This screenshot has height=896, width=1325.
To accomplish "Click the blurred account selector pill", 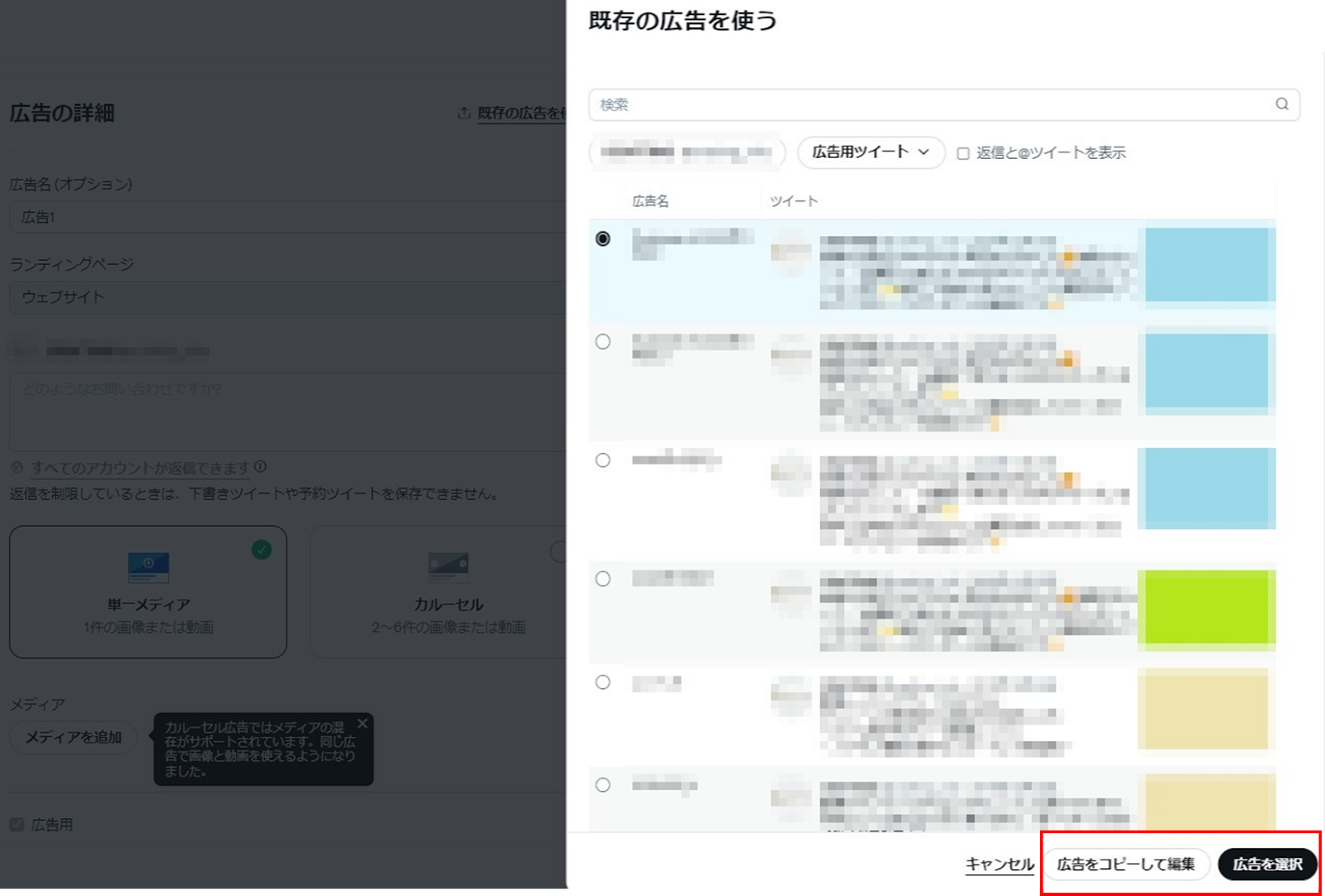I will pyautogui.click(x=687, y=152).
